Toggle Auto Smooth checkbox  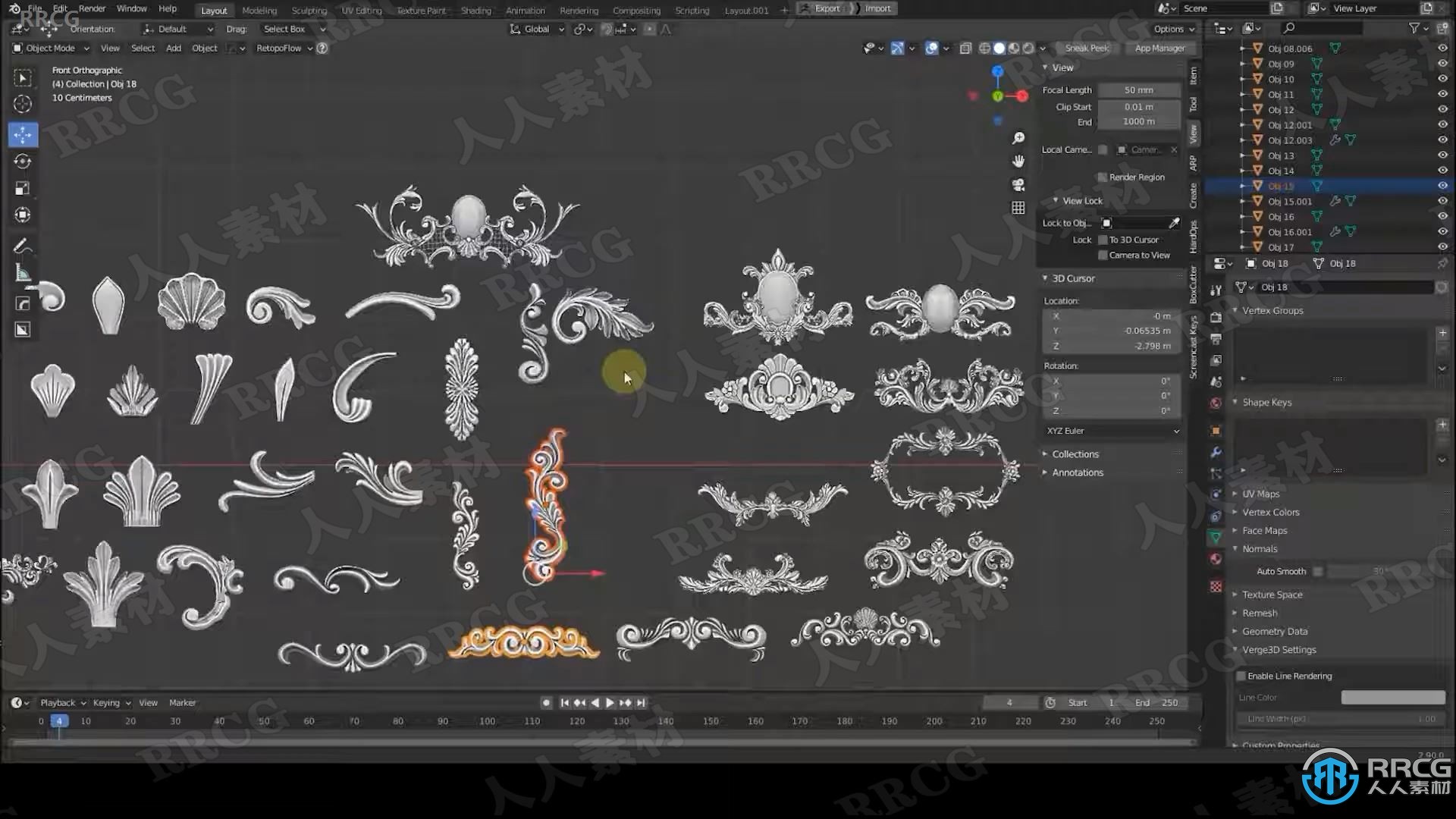(x=1318, y=570)
